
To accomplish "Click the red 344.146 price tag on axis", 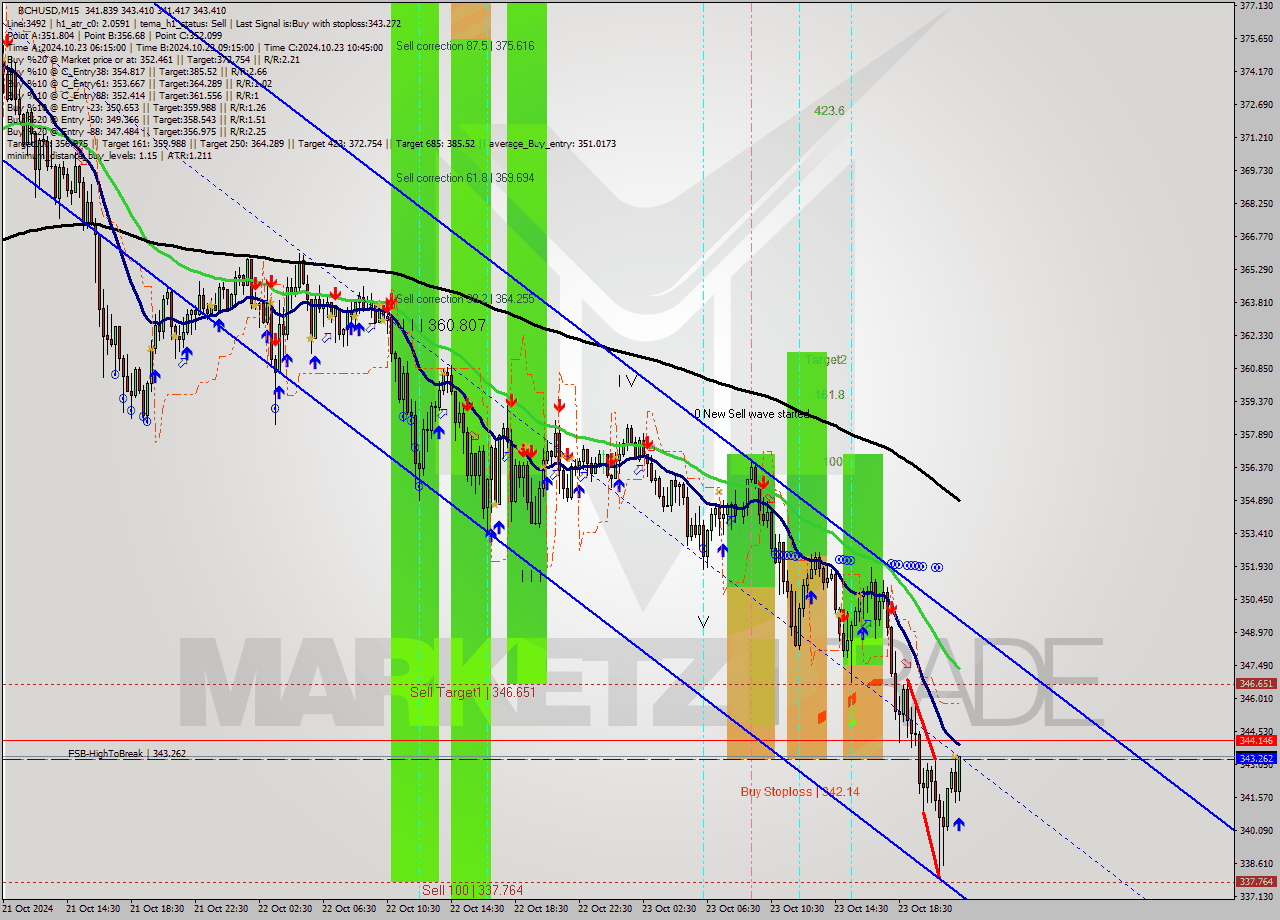I will click(x=1256, y=741).
